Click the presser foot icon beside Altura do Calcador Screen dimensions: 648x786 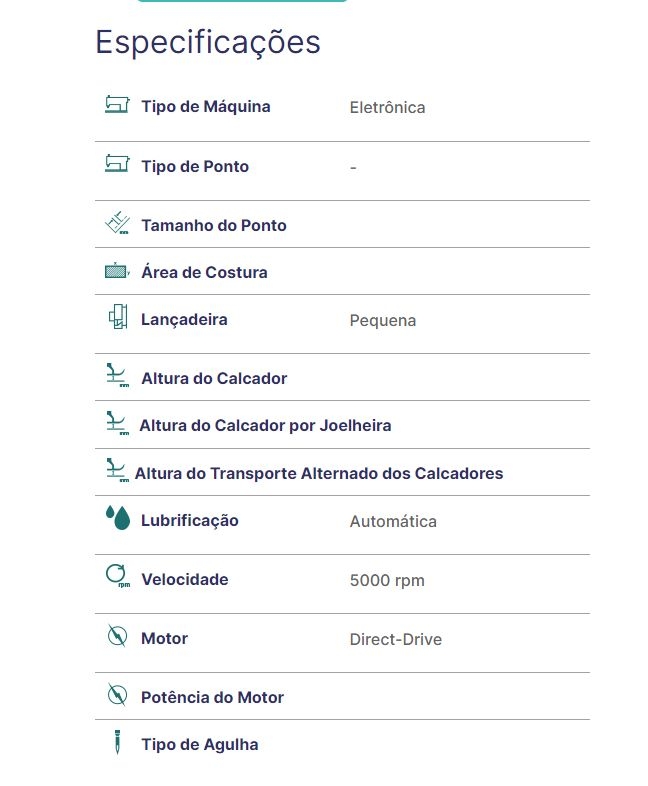coord(117,377)
